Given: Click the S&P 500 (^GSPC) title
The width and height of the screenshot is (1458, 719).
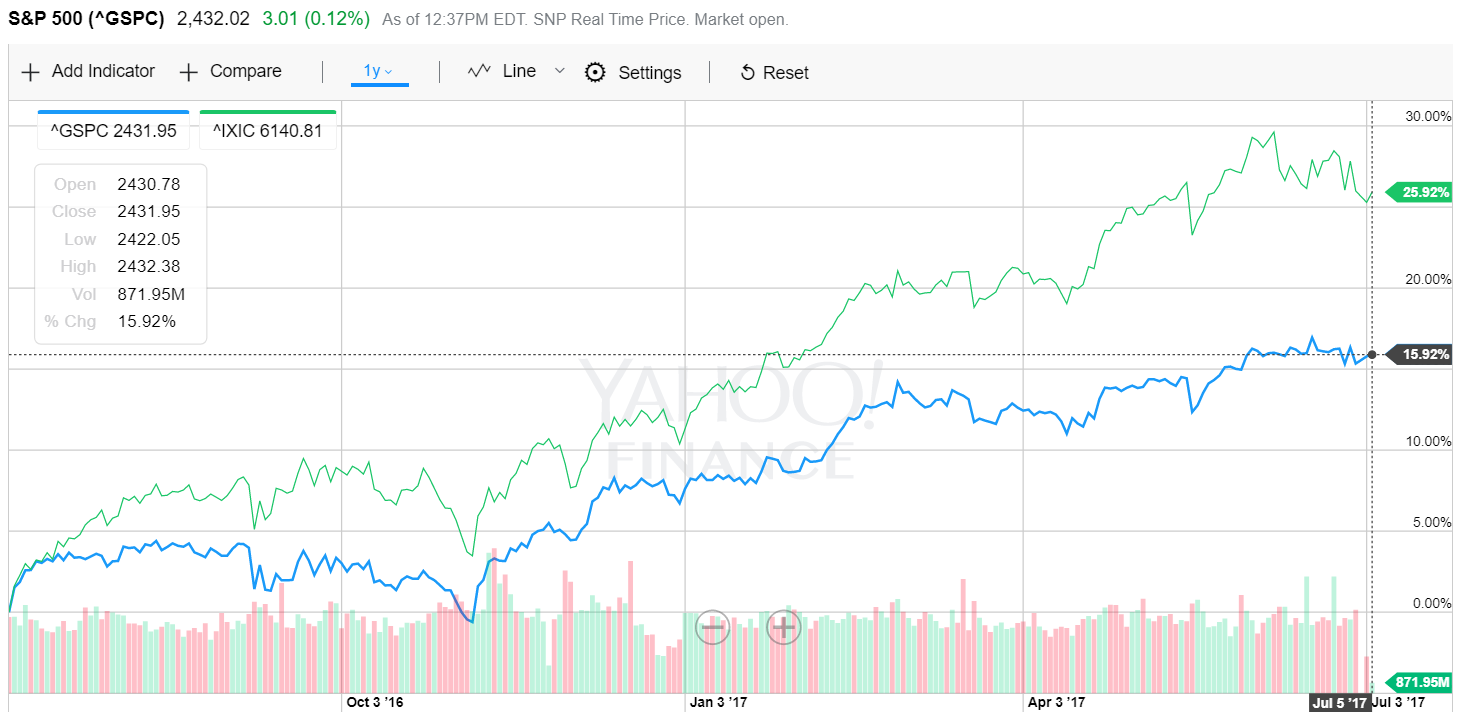Looking at the screenshot, I should [x=86, y=18].
